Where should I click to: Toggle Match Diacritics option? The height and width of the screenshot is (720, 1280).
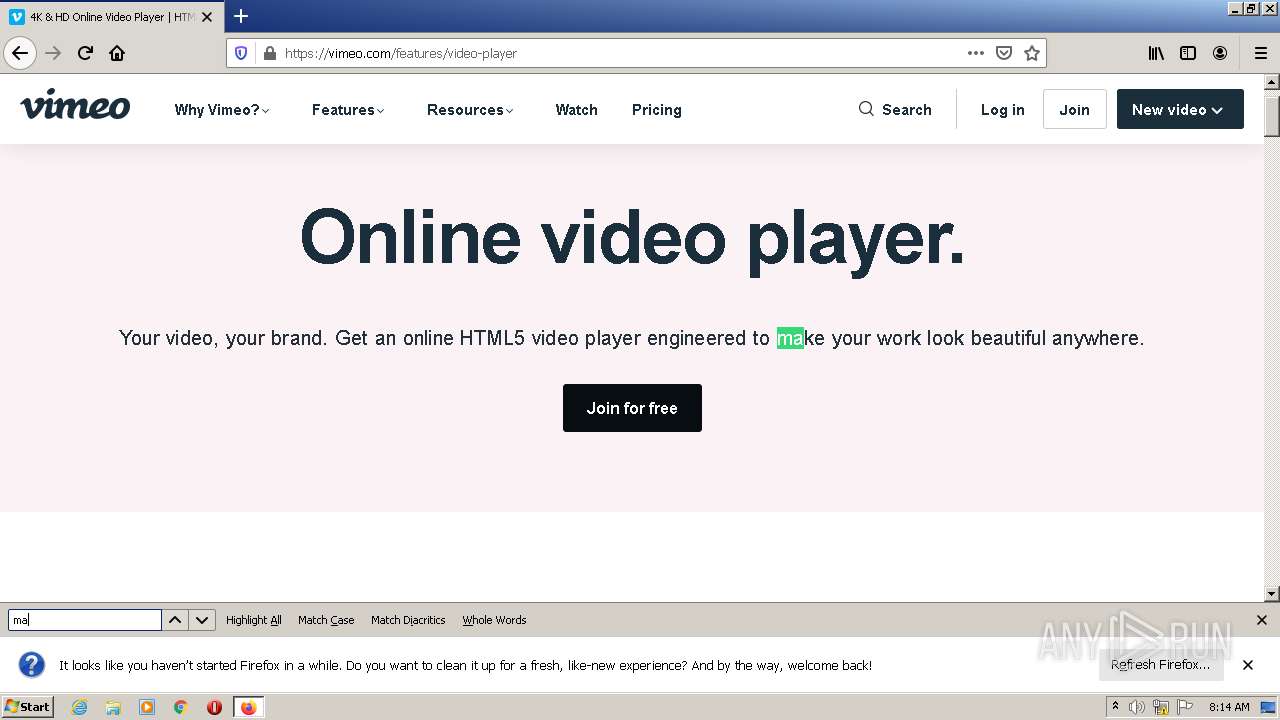click(408, 620)
